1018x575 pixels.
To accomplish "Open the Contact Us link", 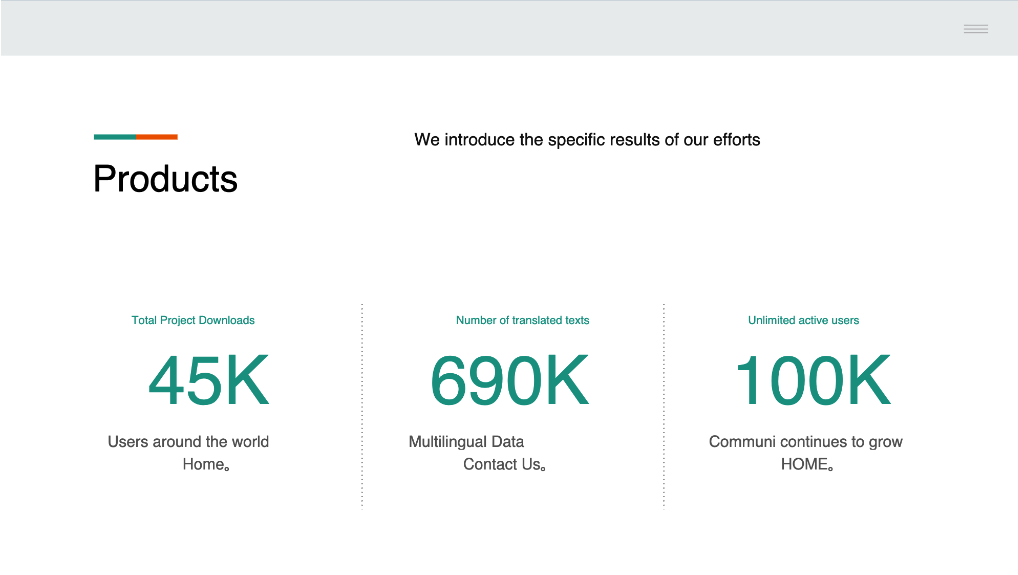I will [x=502, y=464].
